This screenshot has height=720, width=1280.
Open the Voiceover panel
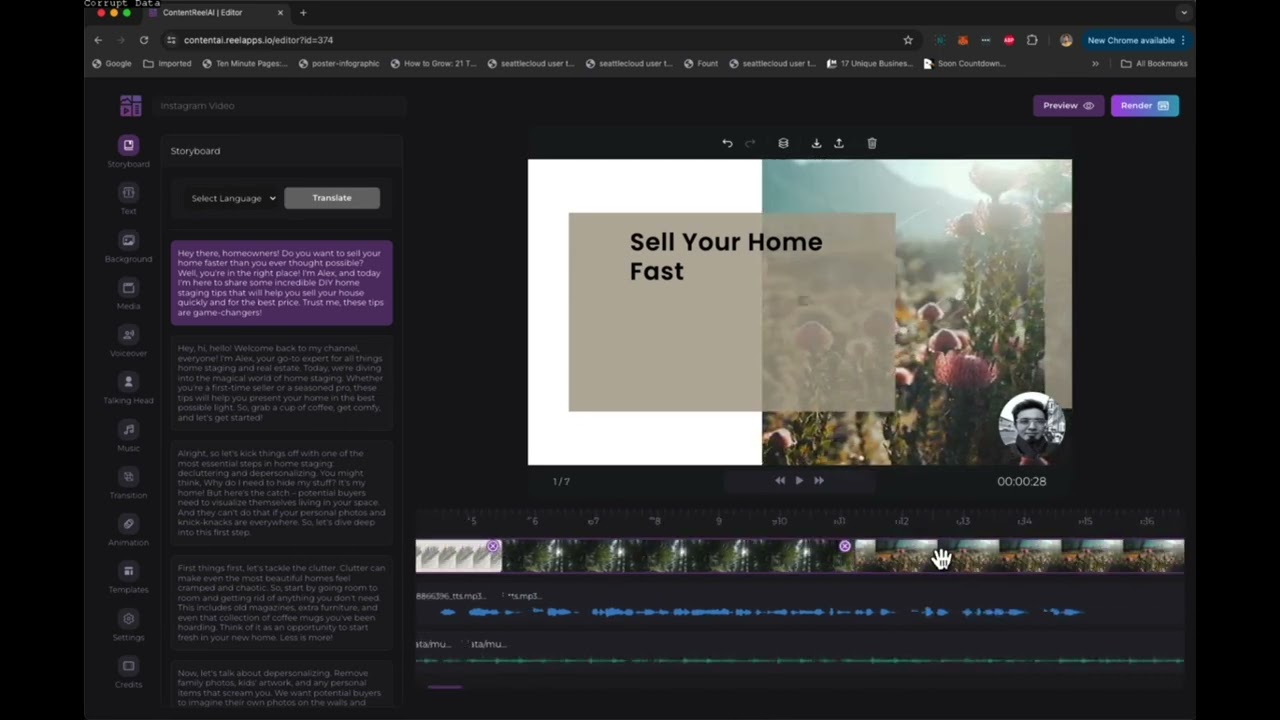128,341
